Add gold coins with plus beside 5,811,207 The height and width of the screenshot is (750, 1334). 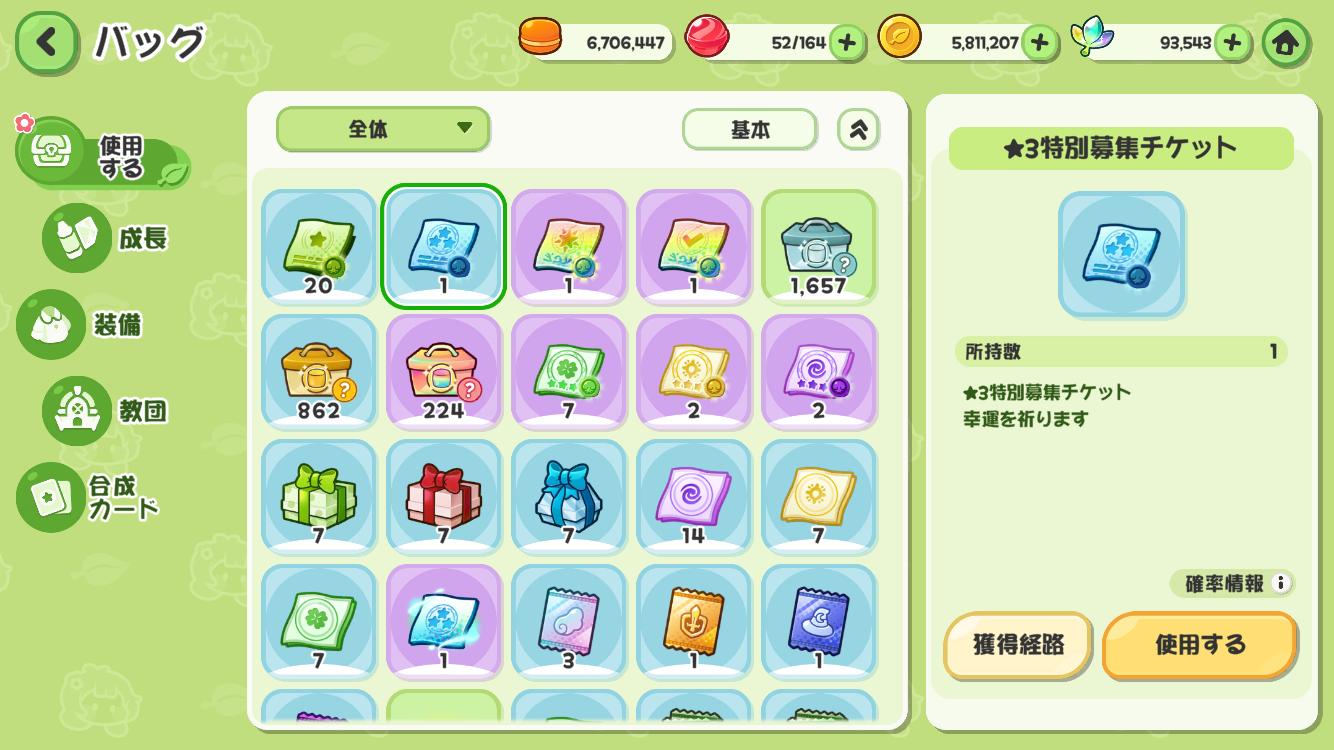1040,43
